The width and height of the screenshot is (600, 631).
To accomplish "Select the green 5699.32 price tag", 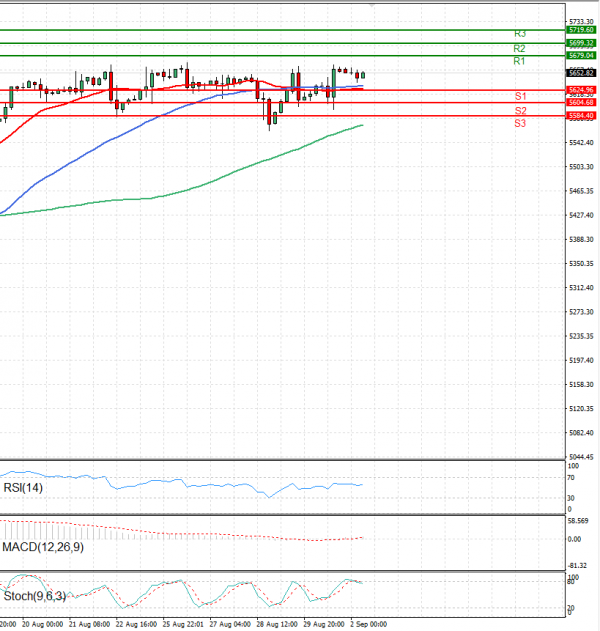I will (581, 43).
